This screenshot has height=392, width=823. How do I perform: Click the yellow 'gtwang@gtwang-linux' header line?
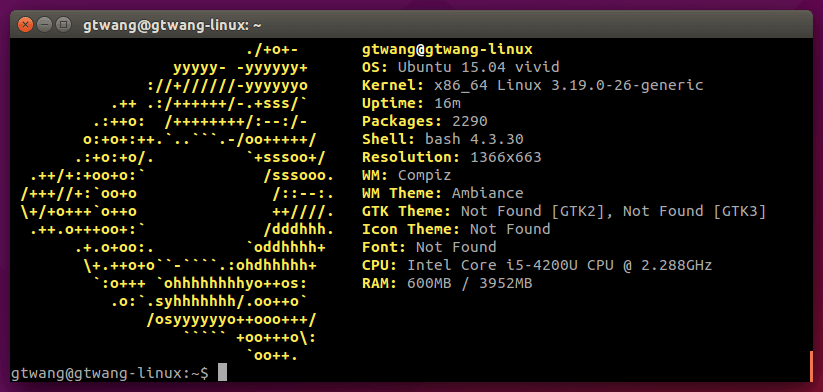(x=447, y=50)
